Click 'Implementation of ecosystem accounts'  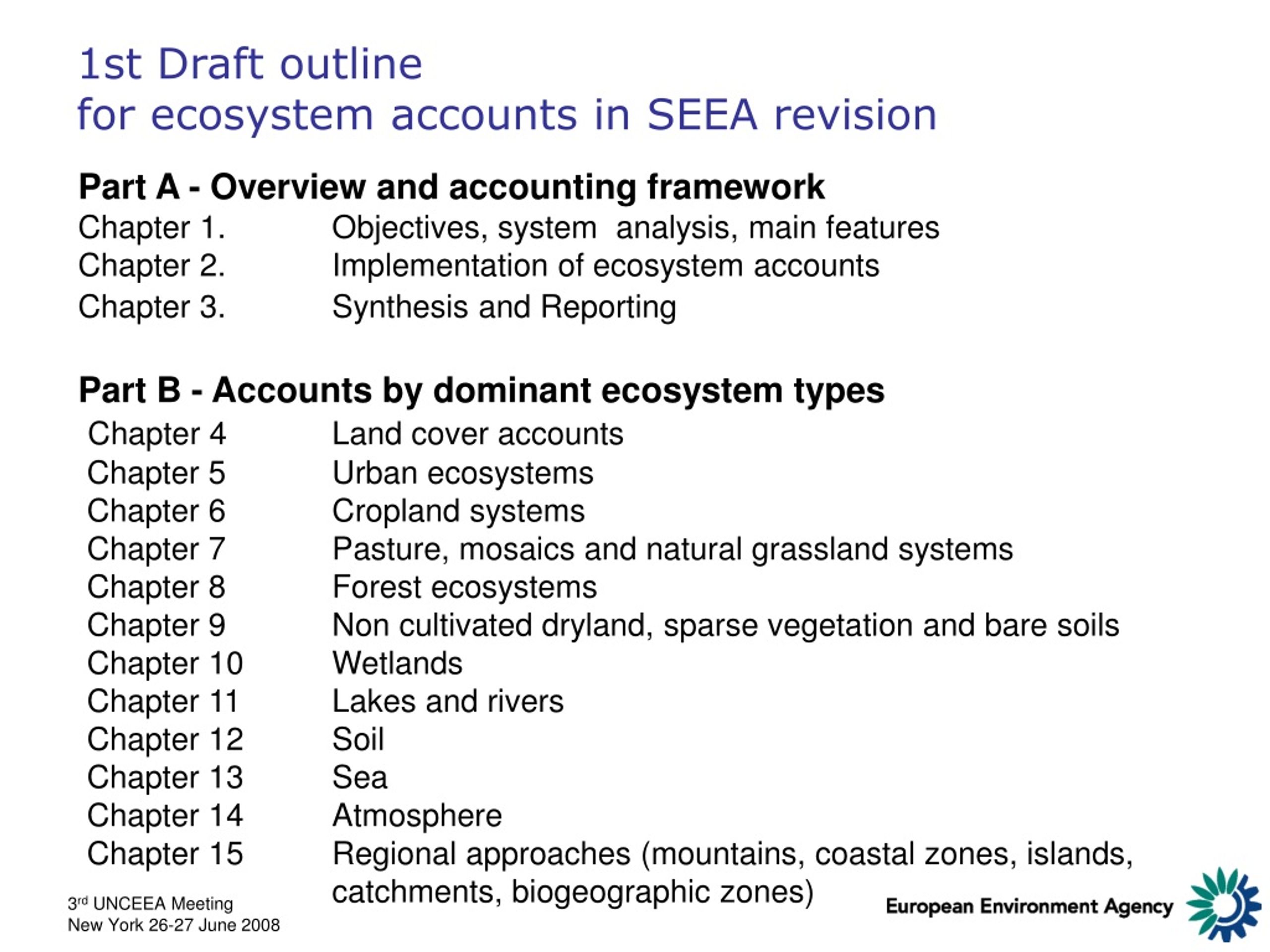pos(606,267)
